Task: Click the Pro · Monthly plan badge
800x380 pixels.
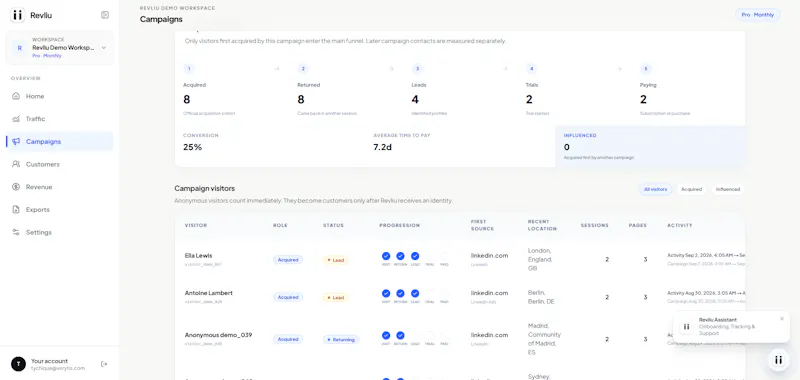Action: (758, 15)
